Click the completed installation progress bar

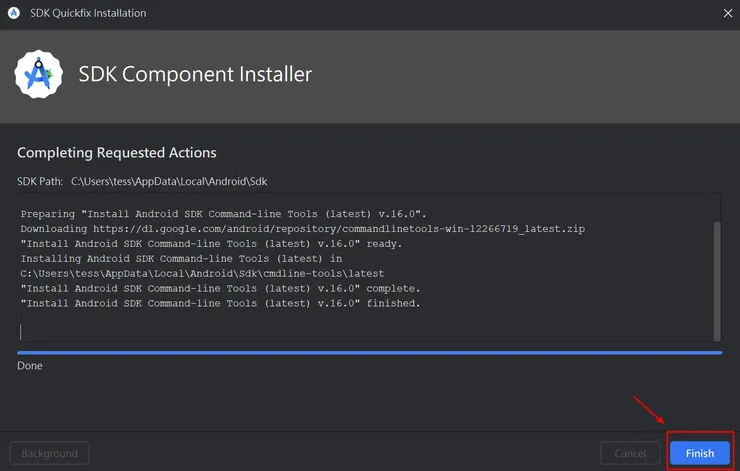pos(369,352)
